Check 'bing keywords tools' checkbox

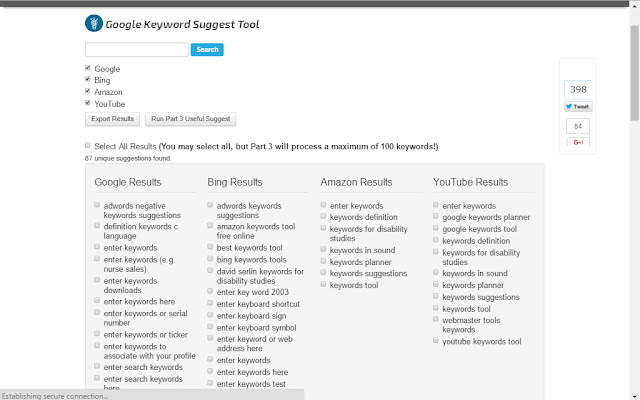[x=210, y=258]
